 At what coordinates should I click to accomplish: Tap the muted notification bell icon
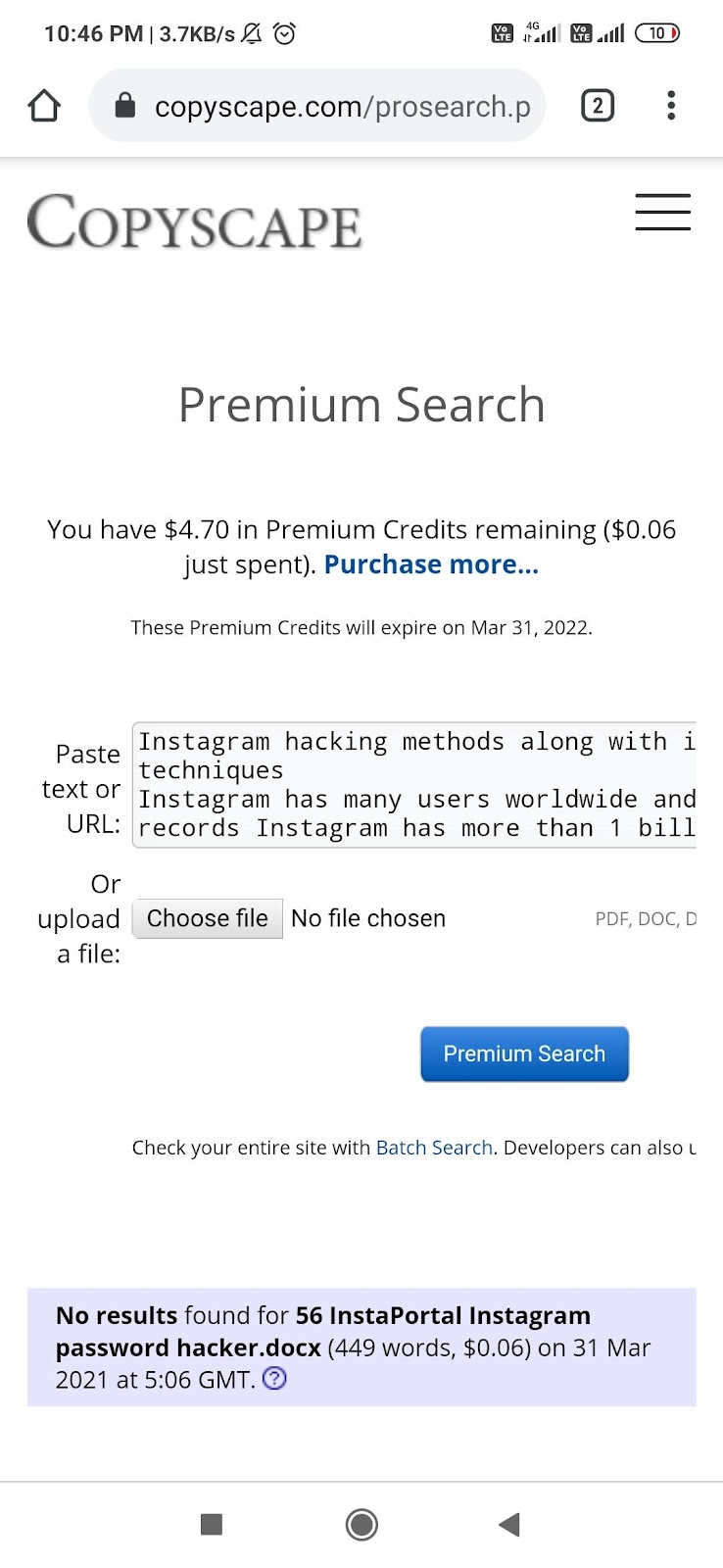click(252, 34)
